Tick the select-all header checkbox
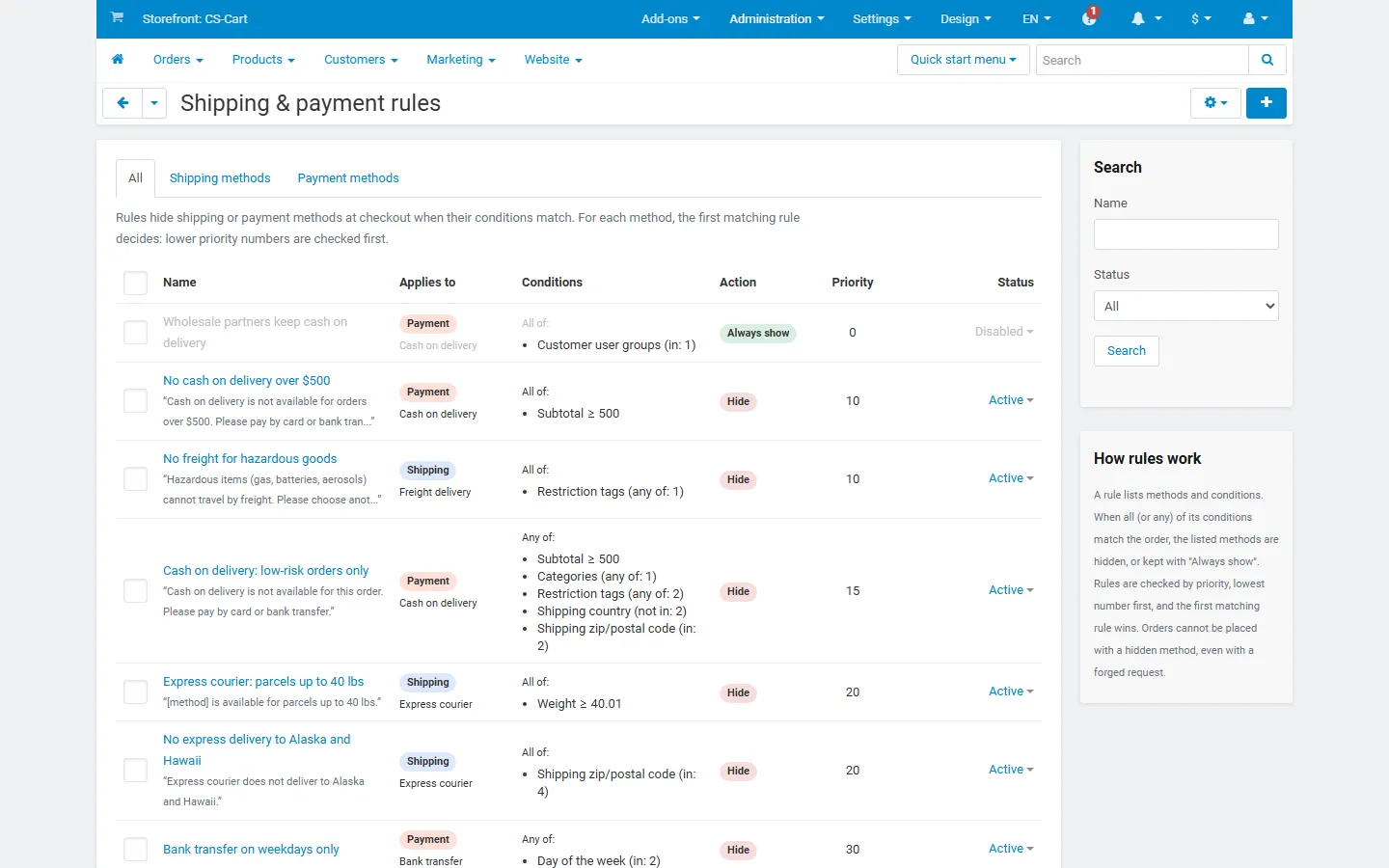Image resolution: width=1389 pixels, height=868 pixels. (x=136, y=283)
